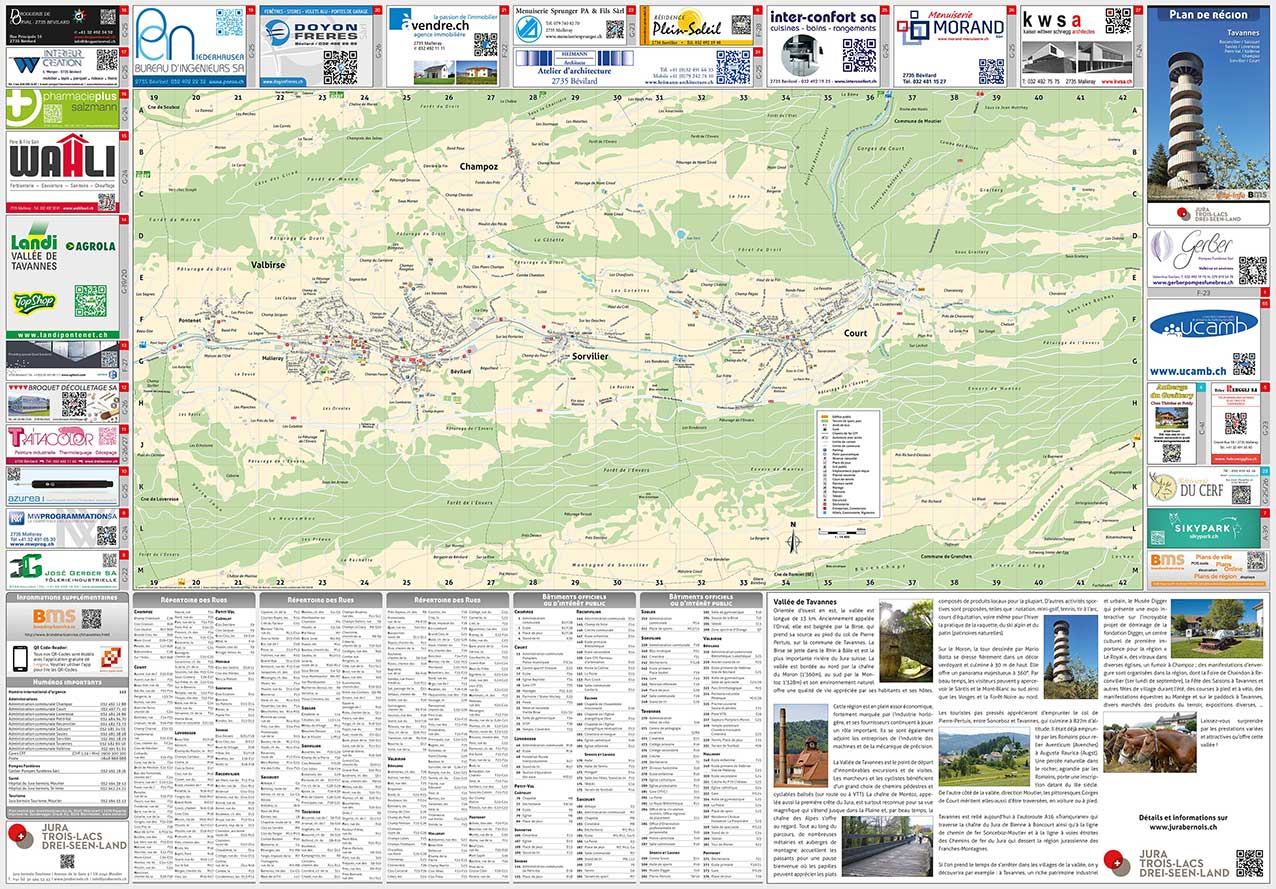Select the inter-confort sa advertisement title
Image resolution: width=1276 pixels, height=889 pixels.
pyautogui.click(x=823, y=18)
